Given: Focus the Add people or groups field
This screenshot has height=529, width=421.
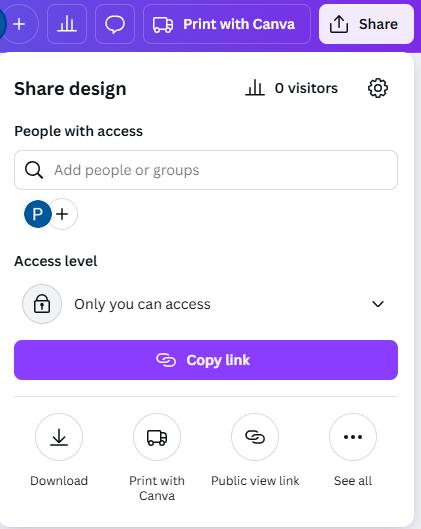Looking at the screenshot, I should point(206,170).
